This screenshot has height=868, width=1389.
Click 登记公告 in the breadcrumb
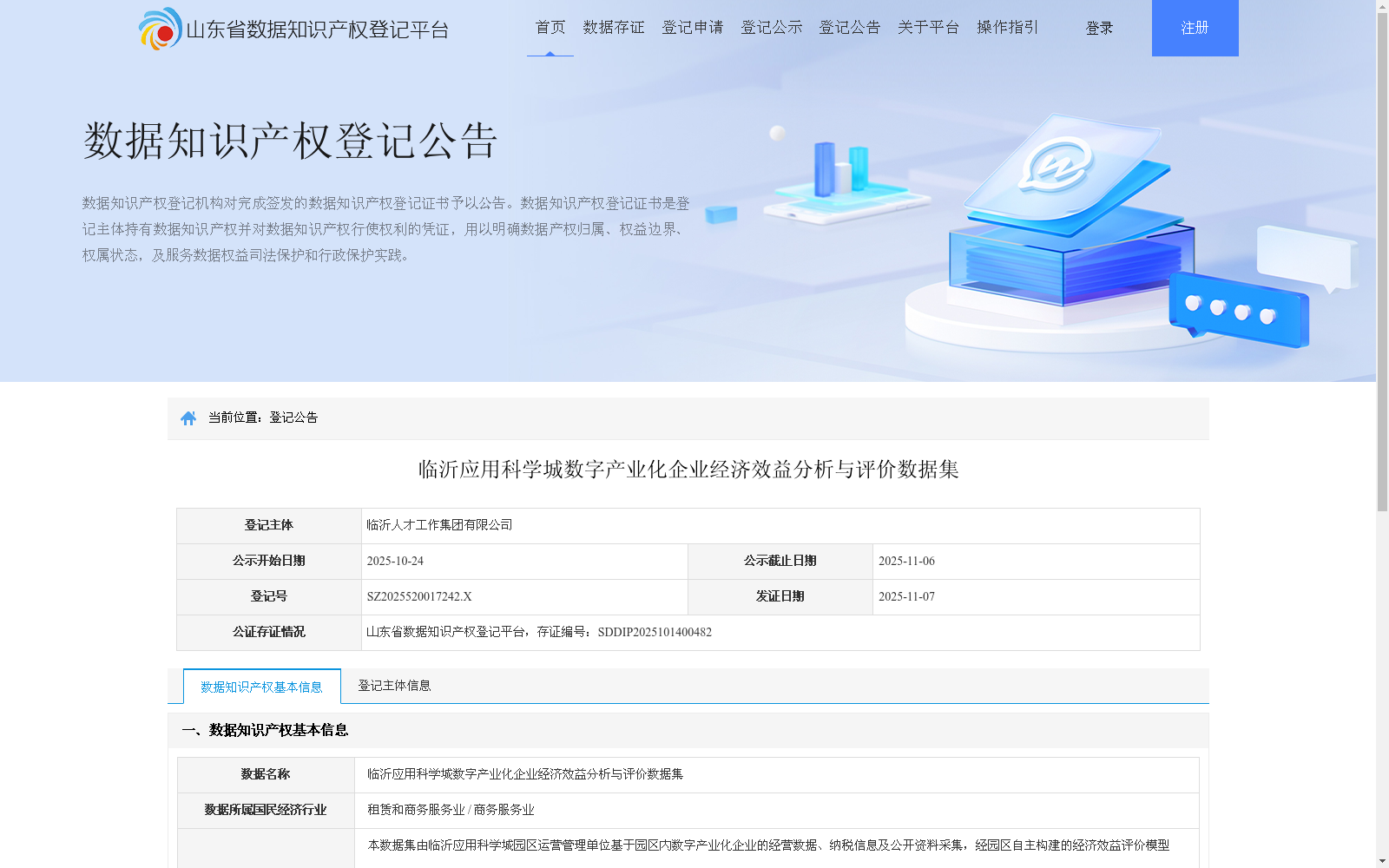coord(293,418)
